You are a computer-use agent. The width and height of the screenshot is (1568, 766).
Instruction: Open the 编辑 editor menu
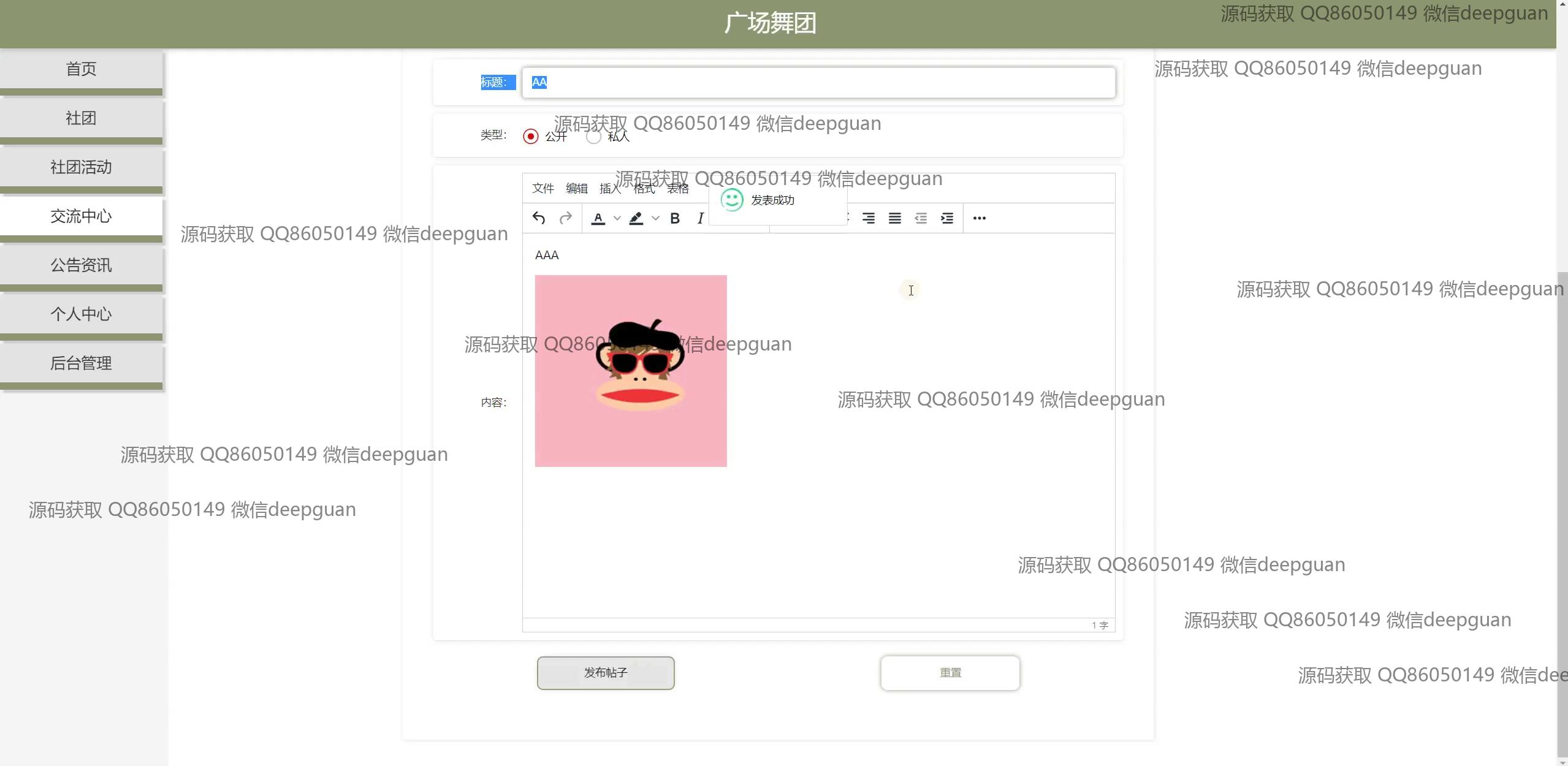click(x=577, y=189)
